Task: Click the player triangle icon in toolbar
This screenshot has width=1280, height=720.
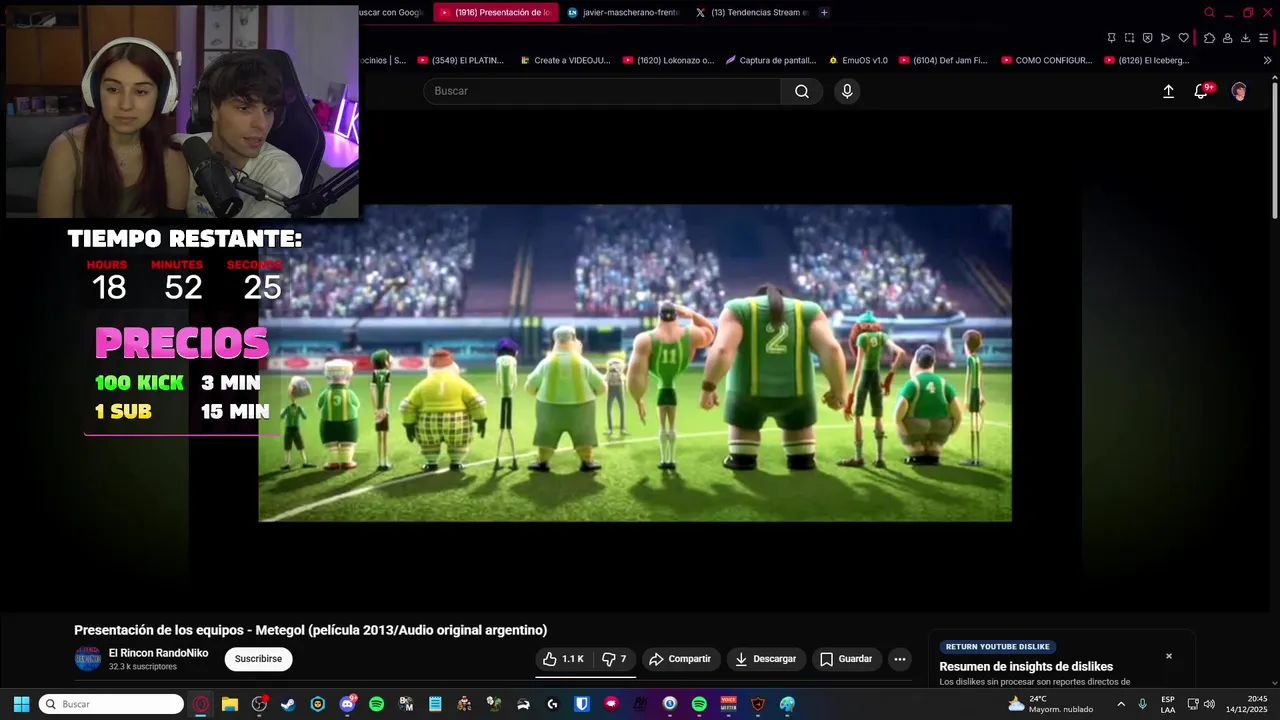Action: 1165,38
